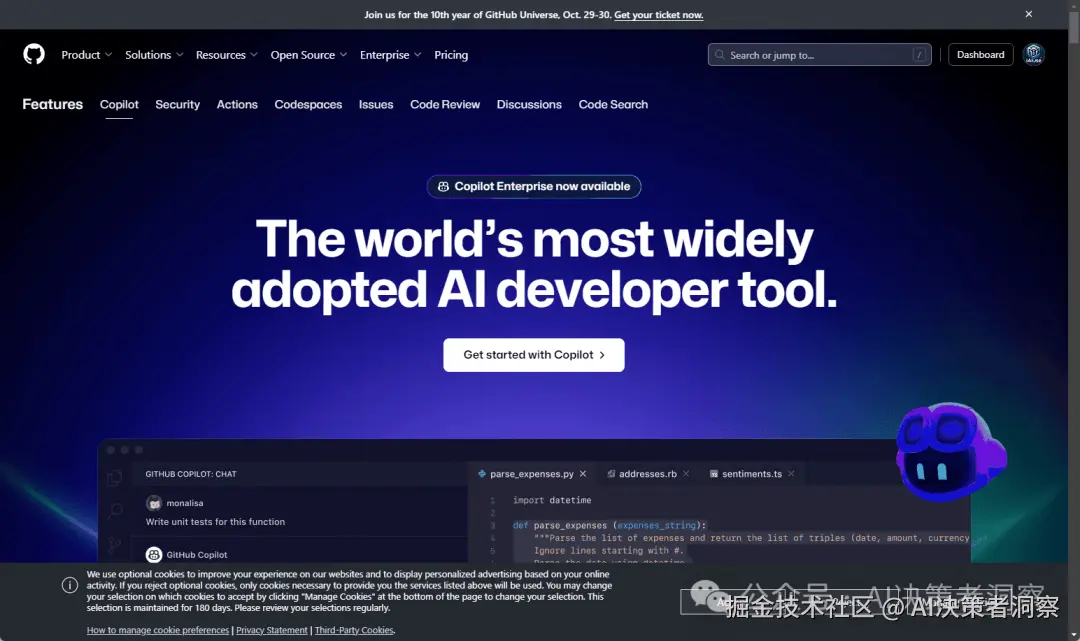This screenshot has height=641, width=1080.
Task: Dismiss the Universe announcement banner
Action: (1028, 14)
